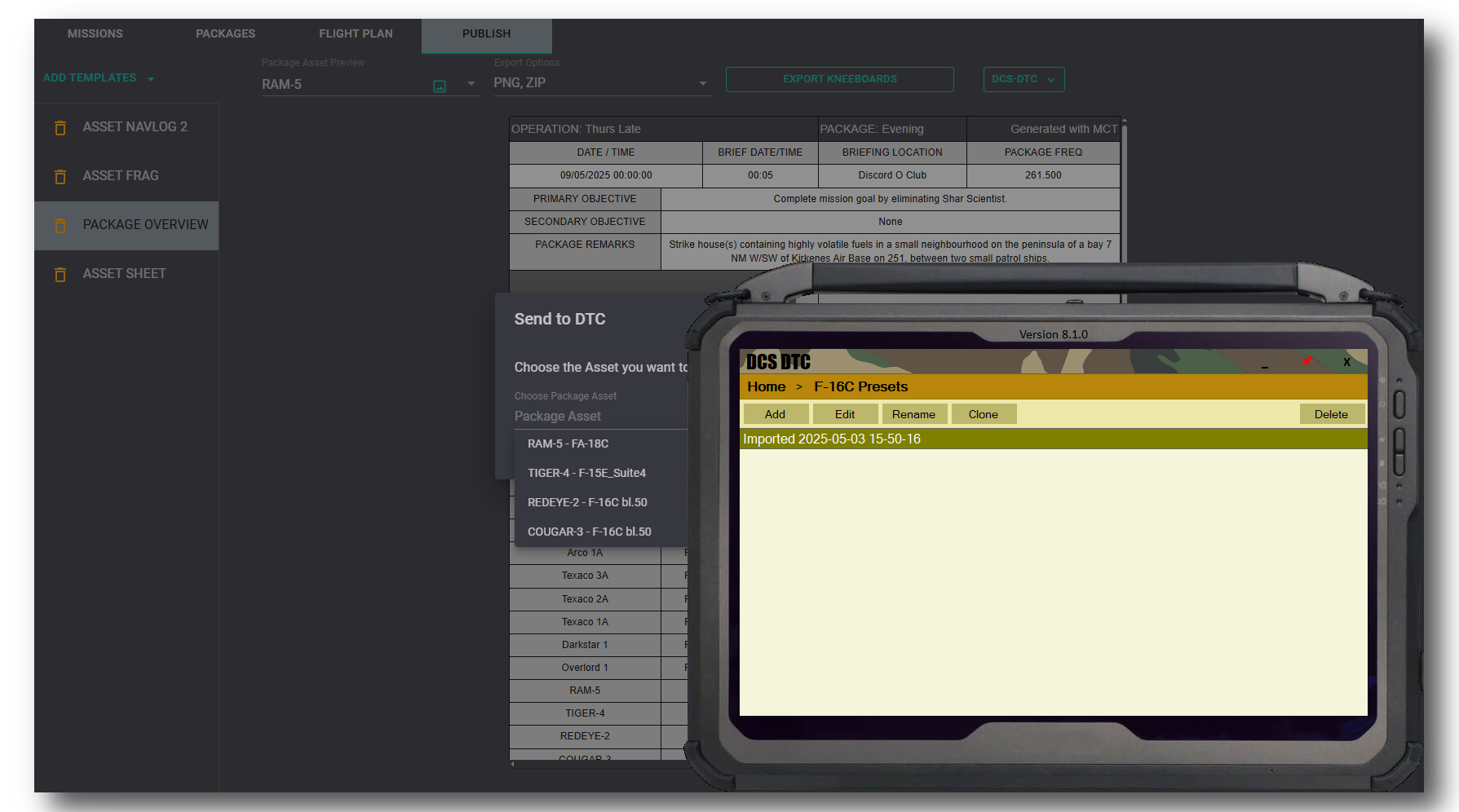Viewport: 1459px width, 812px height.
Task: Click the EXPORT KNEEBOARDS button
Action: coord(839,79)
